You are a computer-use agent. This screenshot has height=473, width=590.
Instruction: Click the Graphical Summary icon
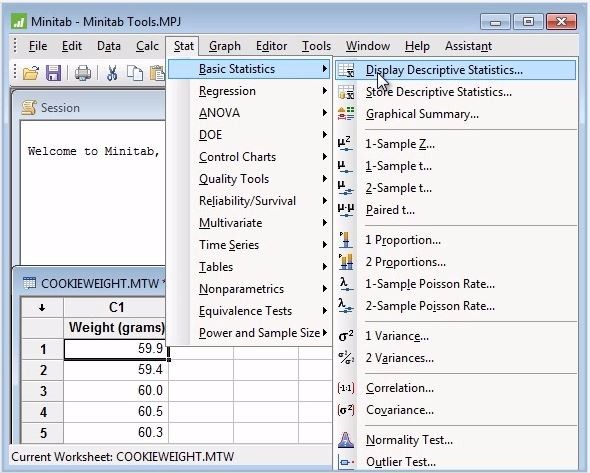[x=346, y=114]
